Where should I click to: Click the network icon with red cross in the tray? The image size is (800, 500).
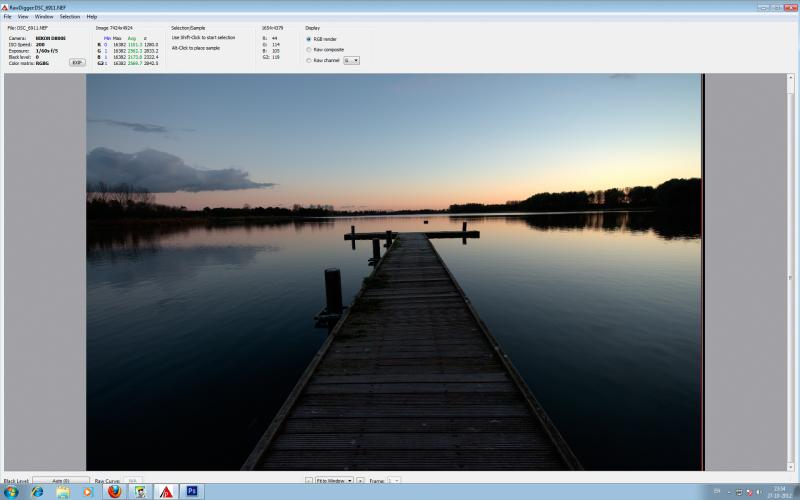[x=749, y=492]
